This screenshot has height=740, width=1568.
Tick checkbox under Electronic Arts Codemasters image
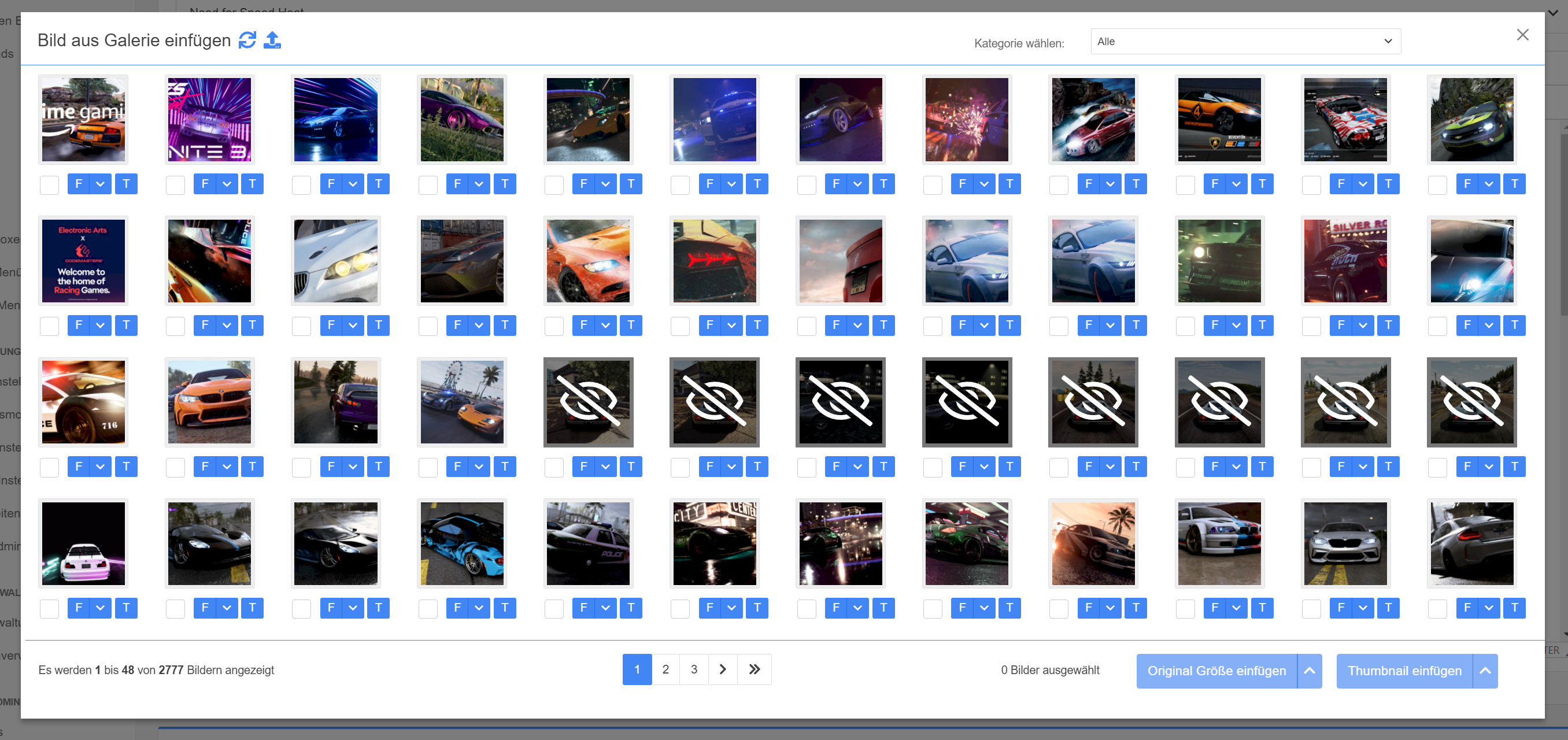(49, 325)
